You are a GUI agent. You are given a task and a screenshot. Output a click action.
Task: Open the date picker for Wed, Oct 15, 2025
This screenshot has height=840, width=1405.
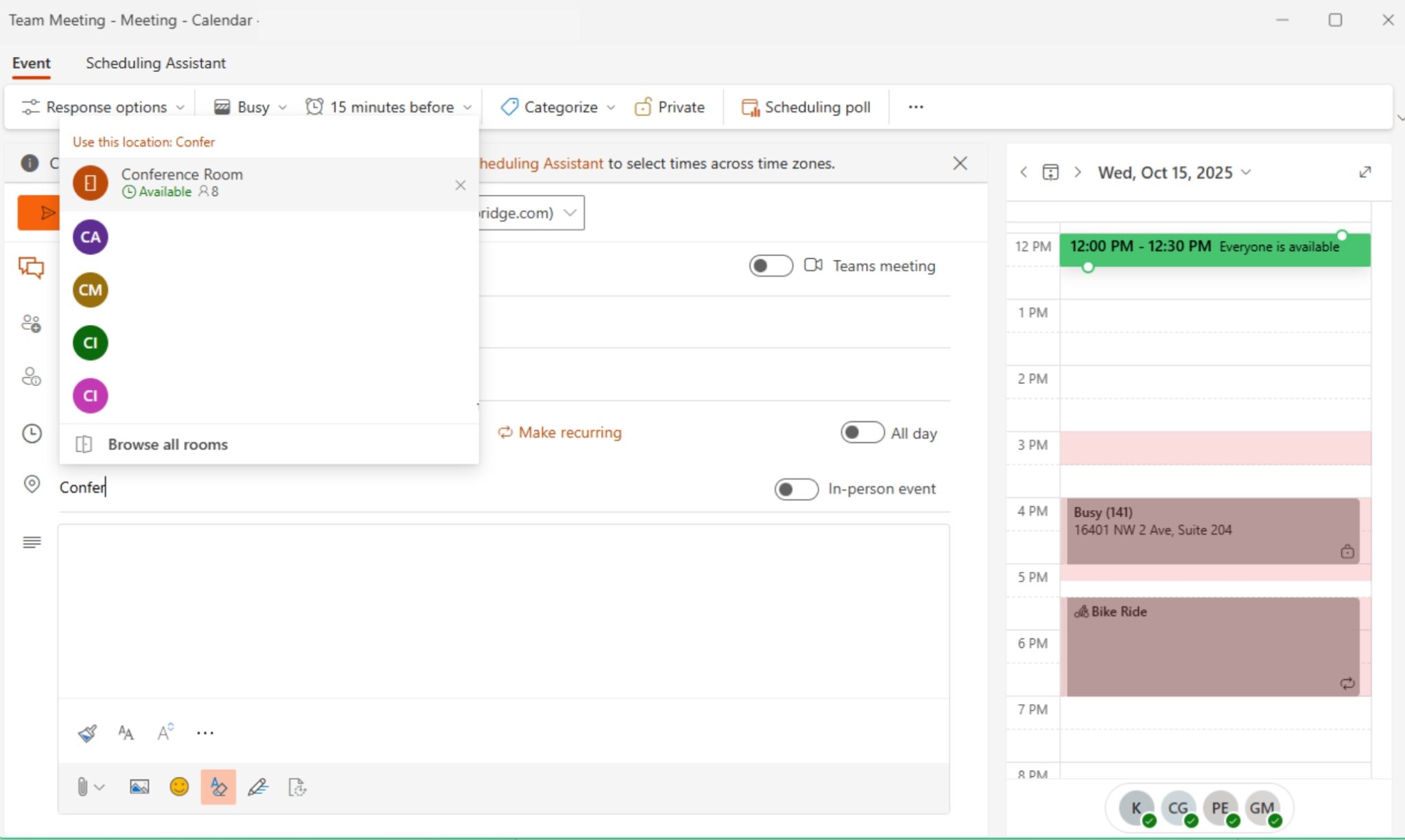point(1174,172)
